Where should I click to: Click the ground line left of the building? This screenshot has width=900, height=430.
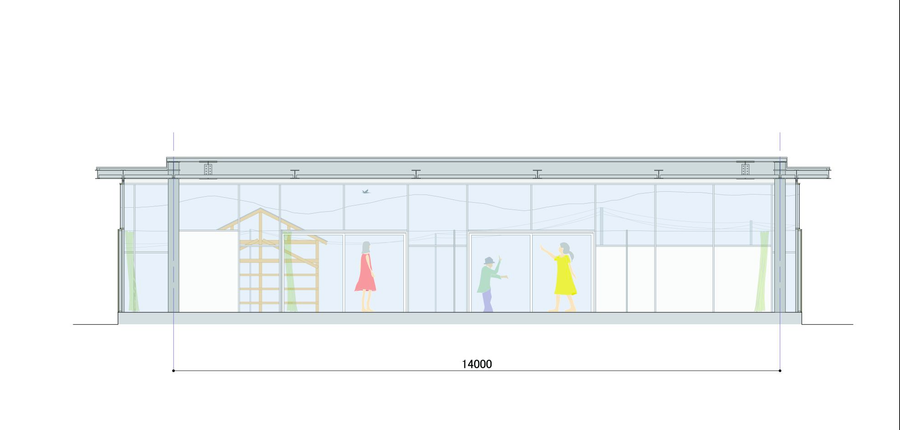[95, 324]
